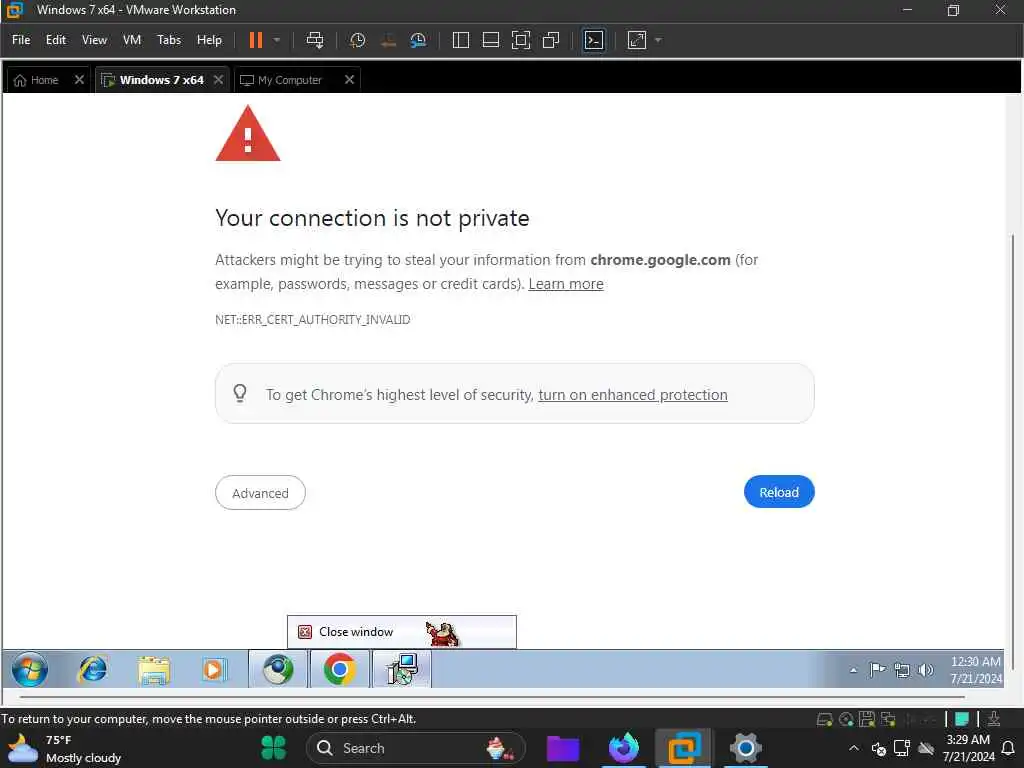1024x768 pixels.
Task: Open the power options dropdown next to pause
Action: point(277,40)
